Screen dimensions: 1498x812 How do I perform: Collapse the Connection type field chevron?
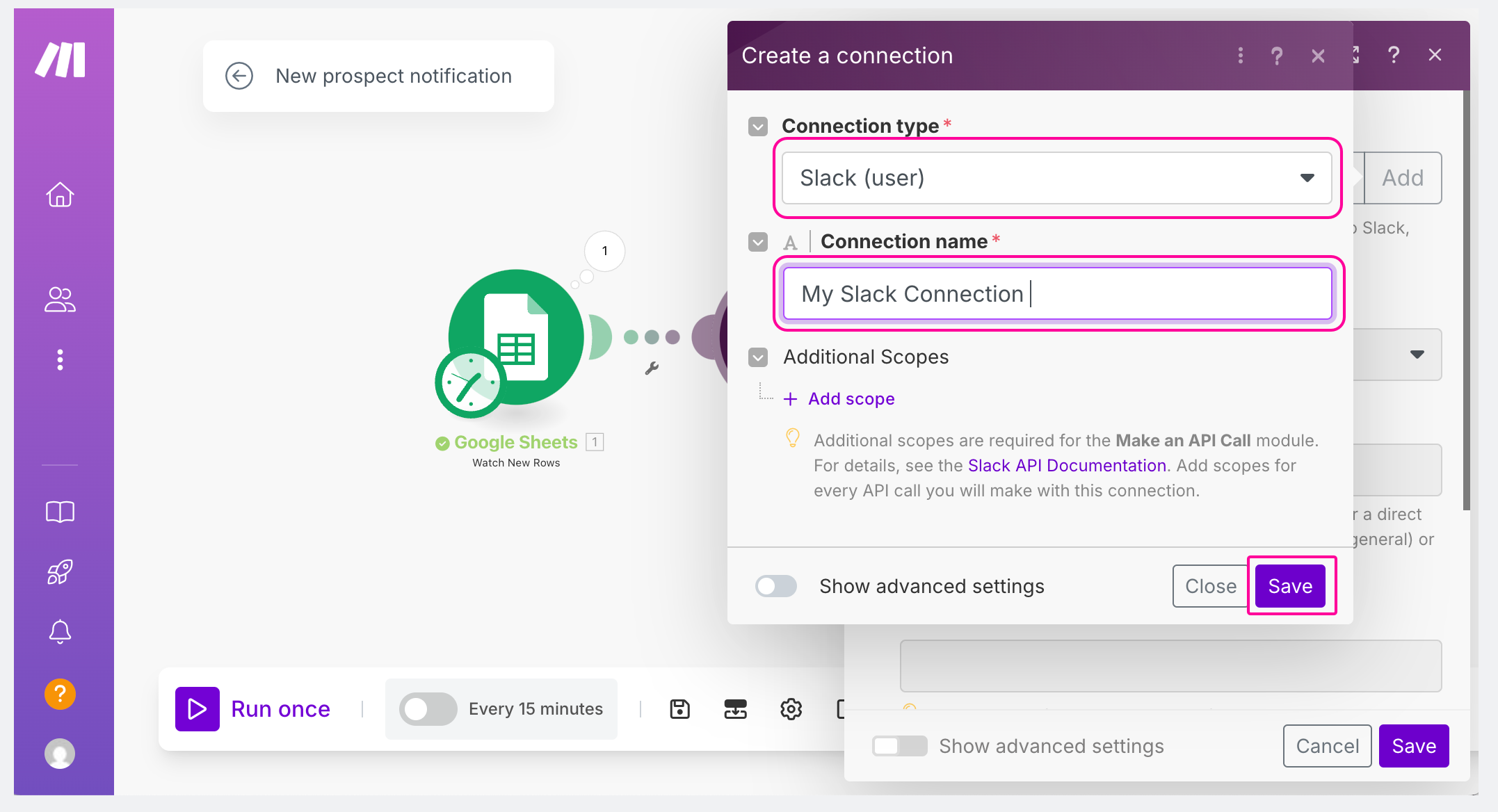(758, 127)
